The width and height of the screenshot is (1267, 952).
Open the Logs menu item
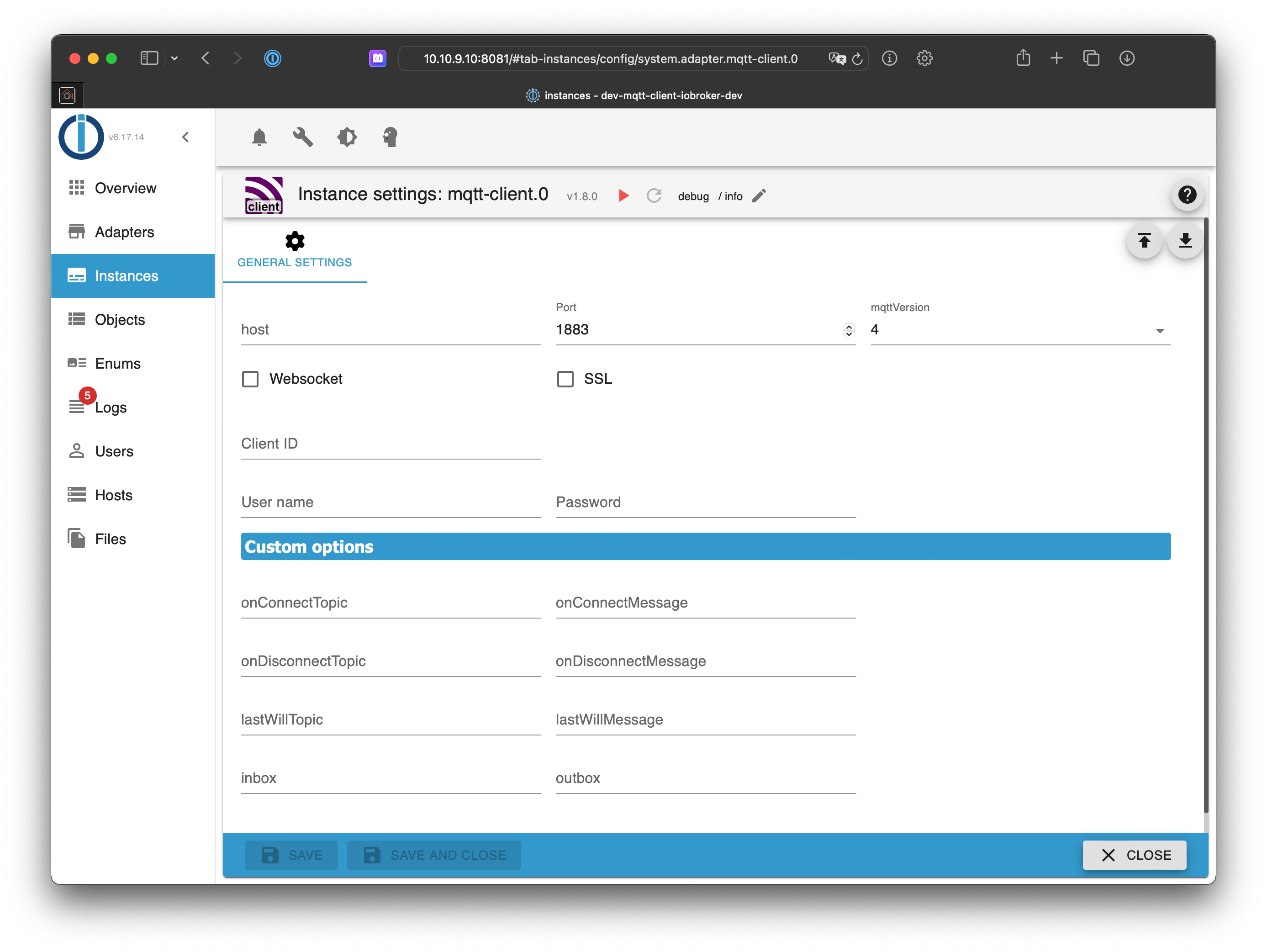[111, 408]
